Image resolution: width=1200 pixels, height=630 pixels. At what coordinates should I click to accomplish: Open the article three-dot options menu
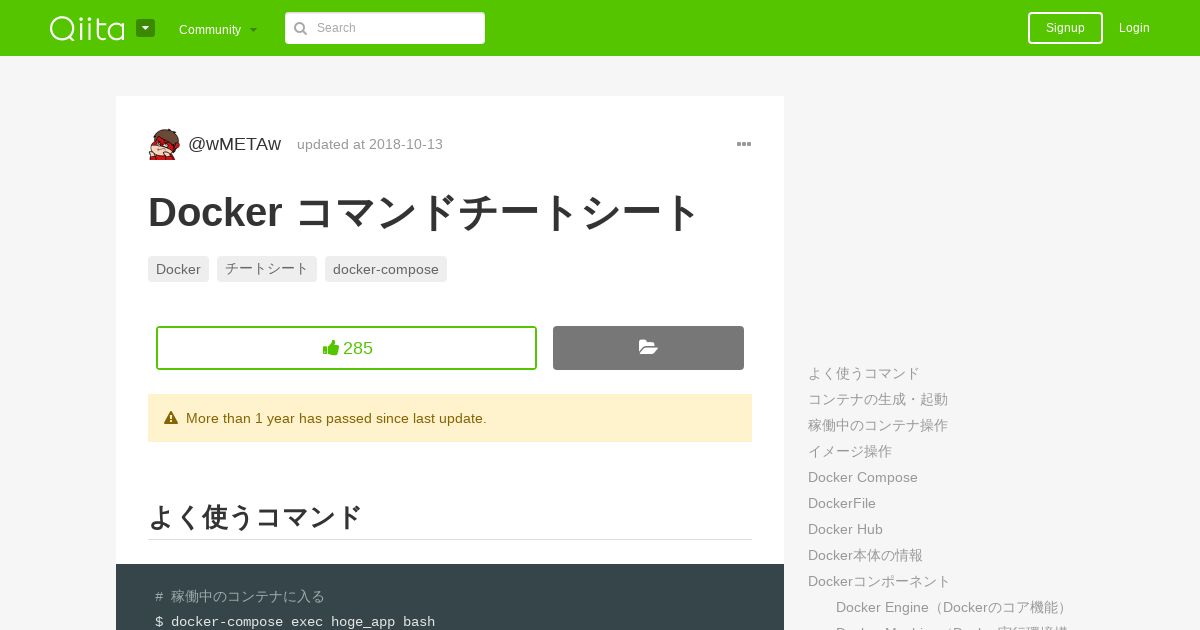(x=744, y=144)
